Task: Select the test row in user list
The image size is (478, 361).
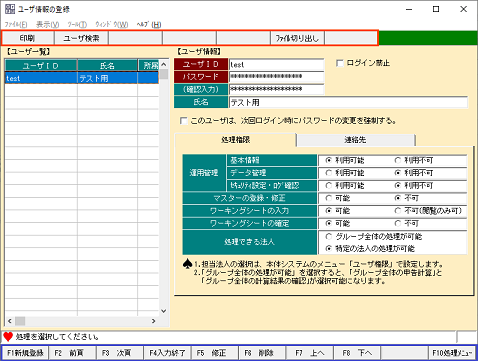Action: (x=82, y=78)
